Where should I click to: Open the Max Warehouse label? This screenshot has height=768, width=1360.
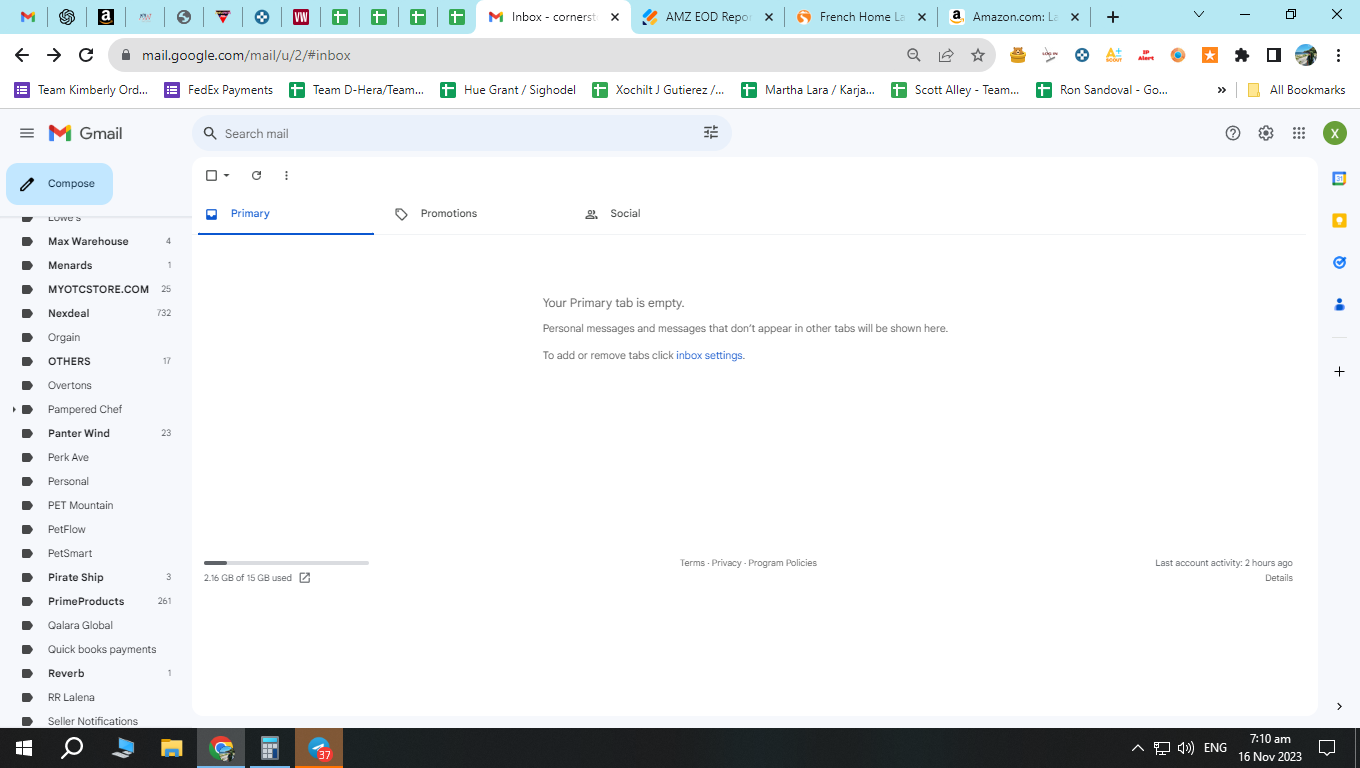[88, 241]
